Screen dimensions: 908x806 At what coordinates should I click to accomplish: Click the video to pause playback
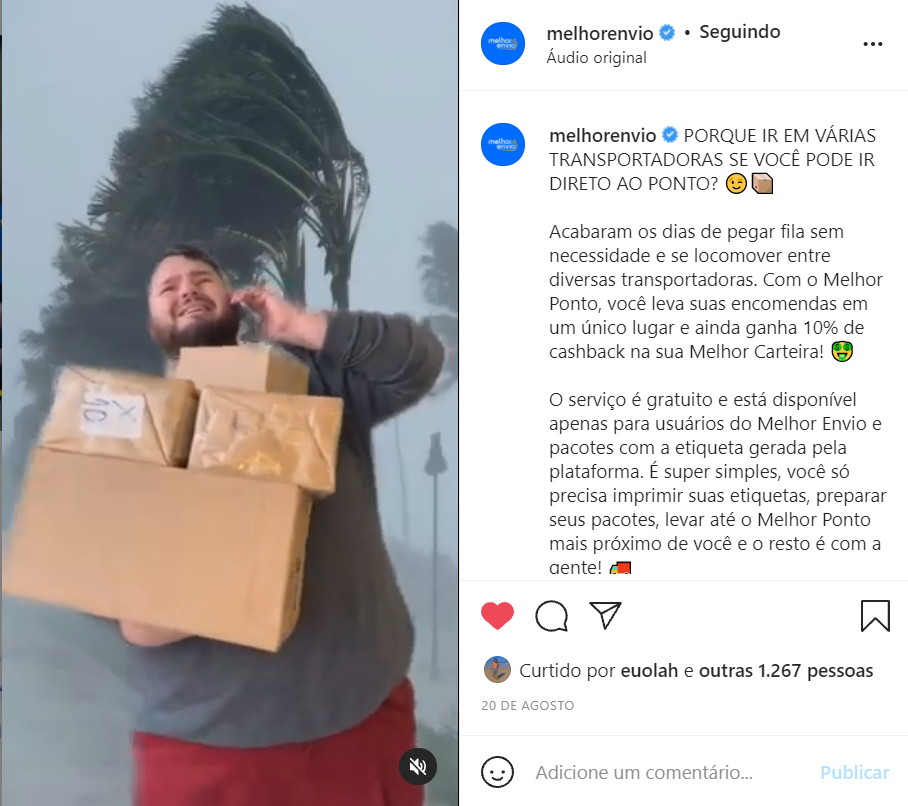[x=229, y=403]
